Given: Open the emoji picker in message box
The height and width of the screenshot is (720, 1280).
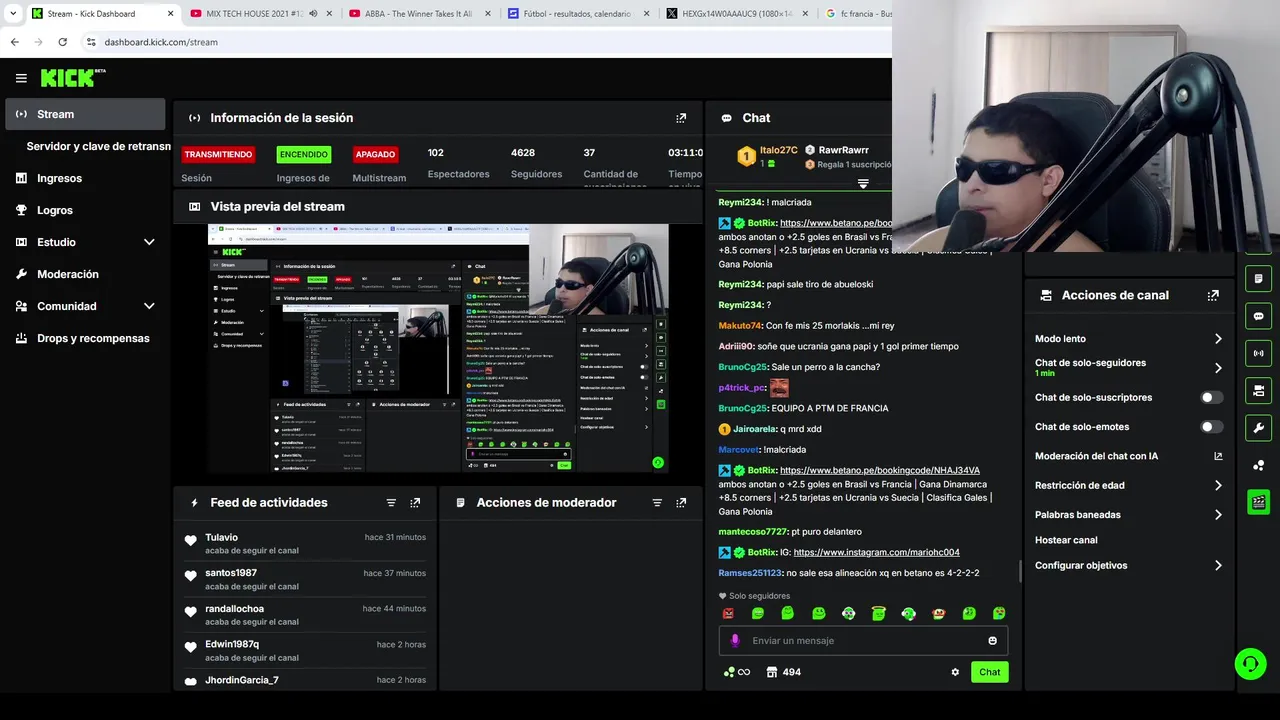Looking at the screenshot, I should coord(992,641).
